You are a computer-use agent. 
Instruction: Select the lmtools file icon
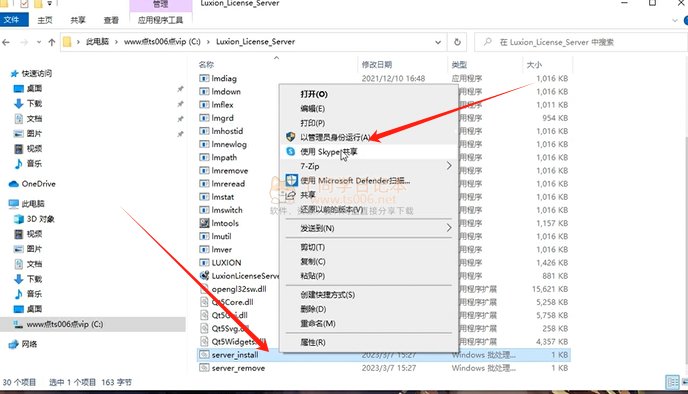[x=204, y=223]
